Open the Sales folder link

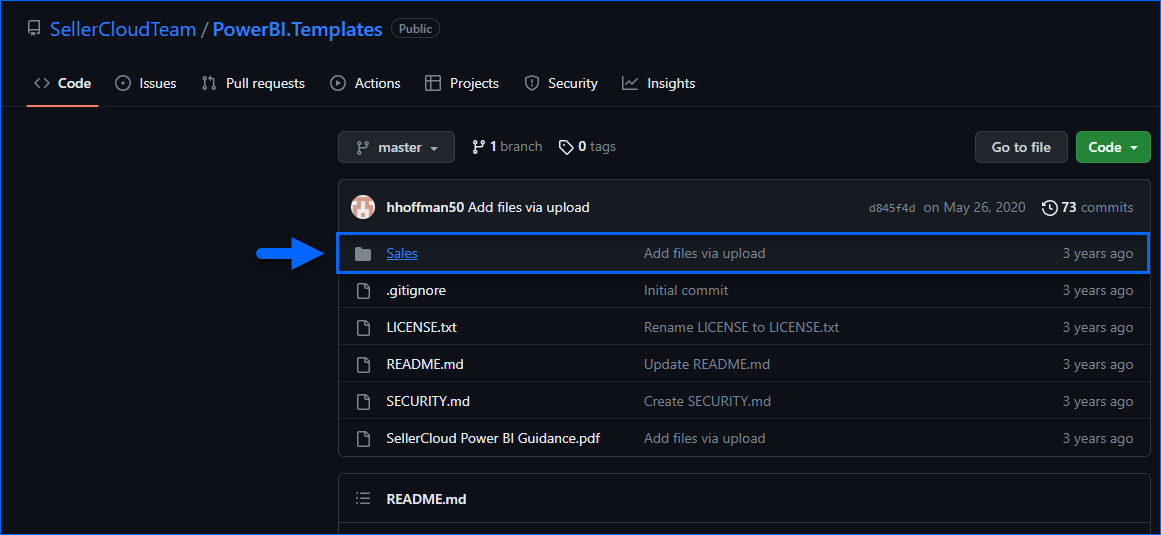click(402, 254)
